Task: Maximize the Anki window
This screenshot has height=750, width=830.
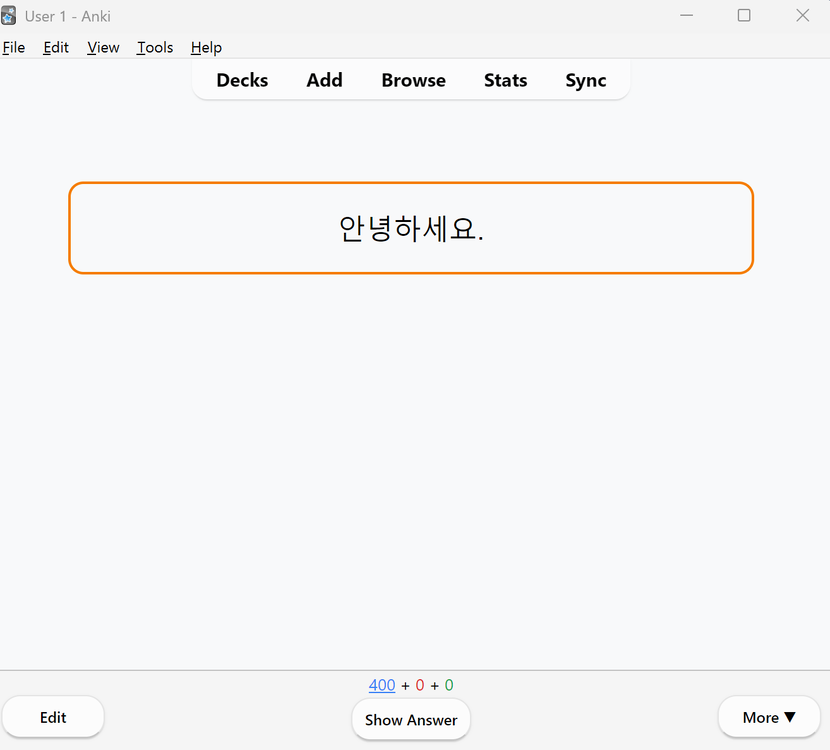Action: 744,15
